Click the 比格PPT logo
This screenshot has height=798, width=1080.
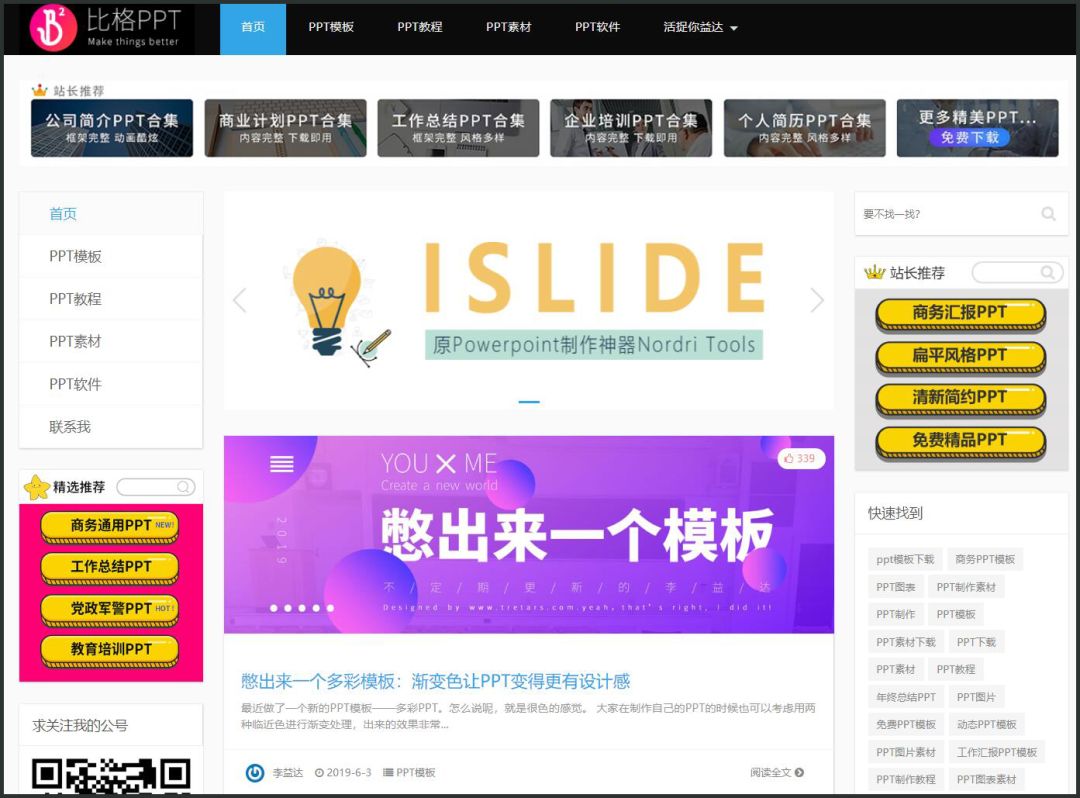tap(106, 28)
